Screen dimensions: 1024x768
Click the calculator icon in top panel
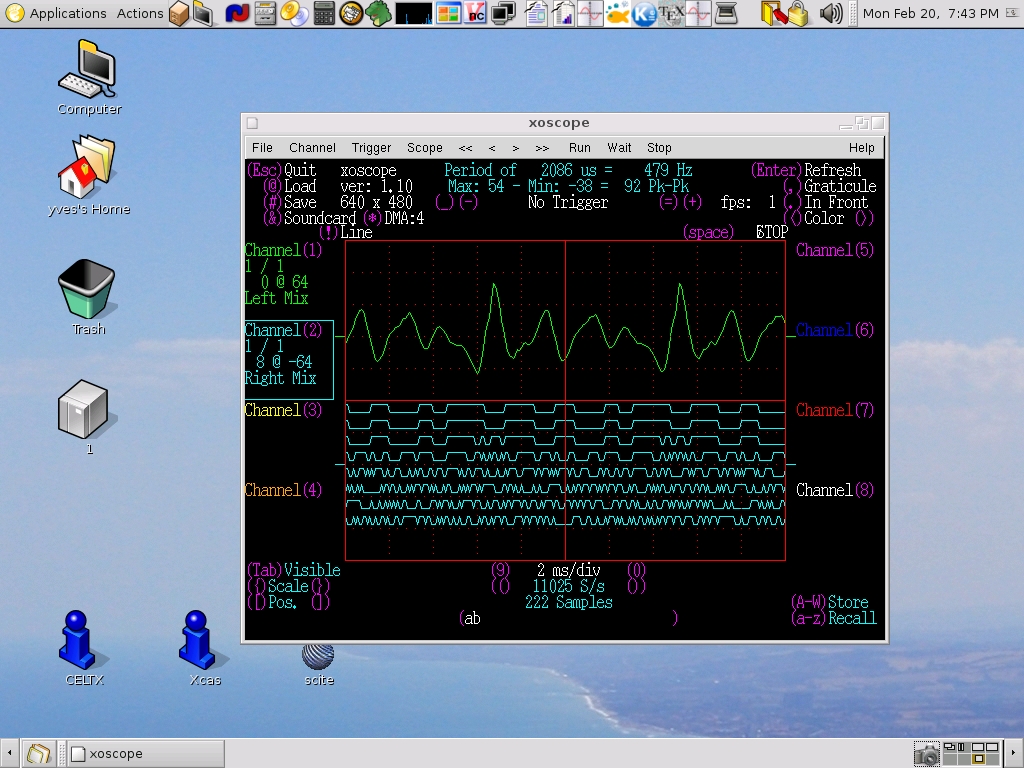(324, 13)
